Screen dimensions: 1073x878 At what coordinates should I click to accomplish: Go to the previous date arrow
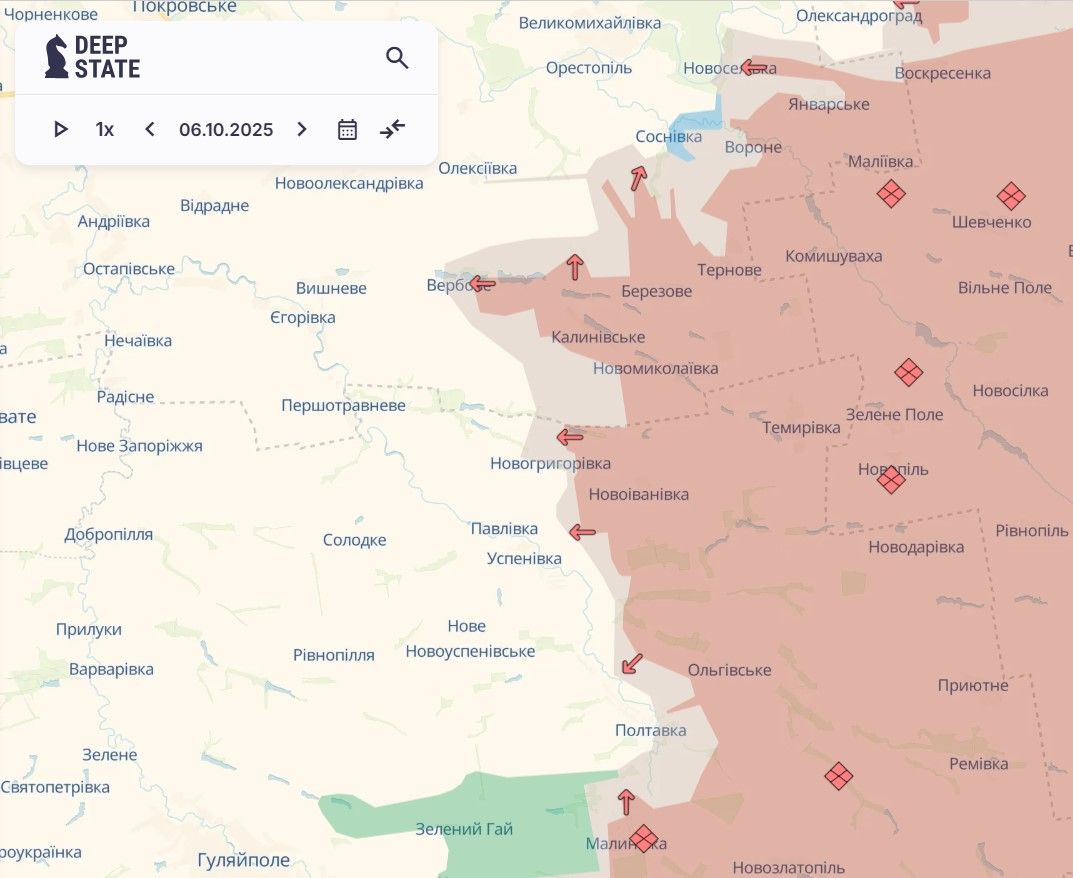click(150, 129)
